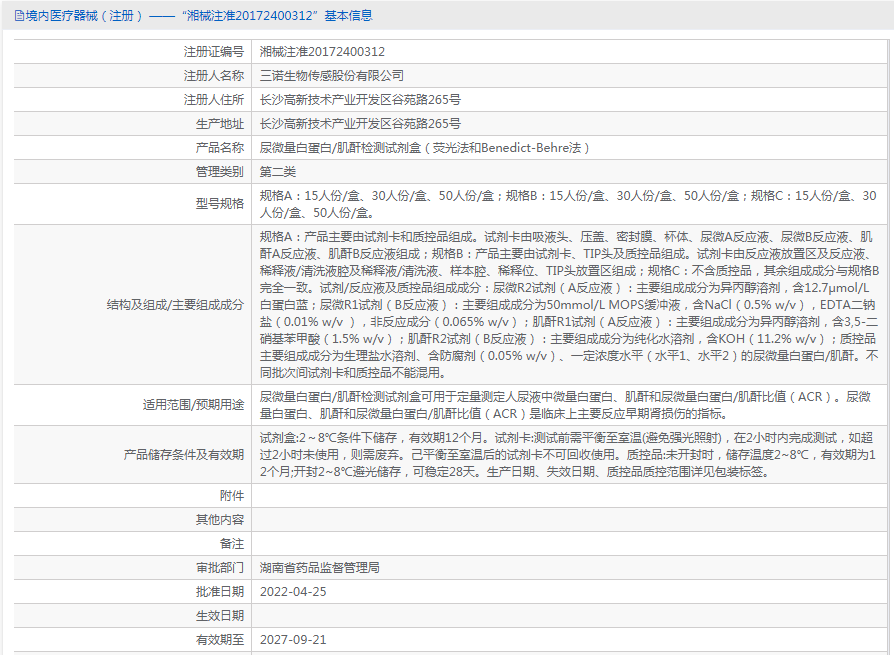The width and height of the screenshot is (894, 655).
Task: Select the address value in the 注册人住所 row
Action: [x=360, y=100]
